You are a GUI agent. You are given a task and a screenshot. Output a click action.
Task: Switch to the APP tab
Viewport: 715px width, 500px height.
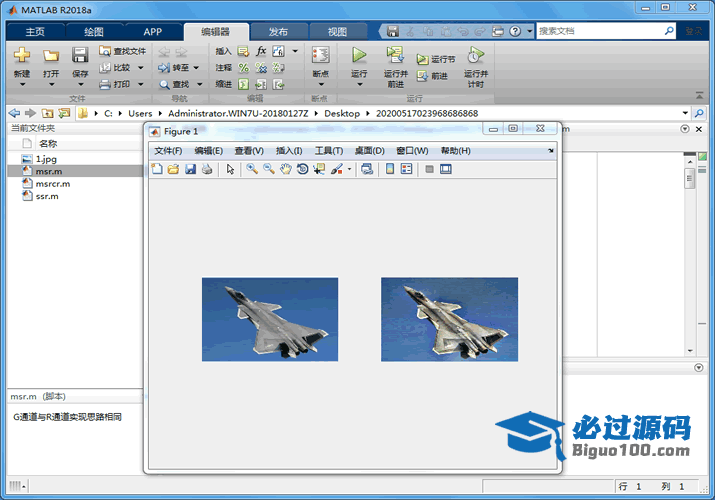pyautogui.click(x=152, y=32)
